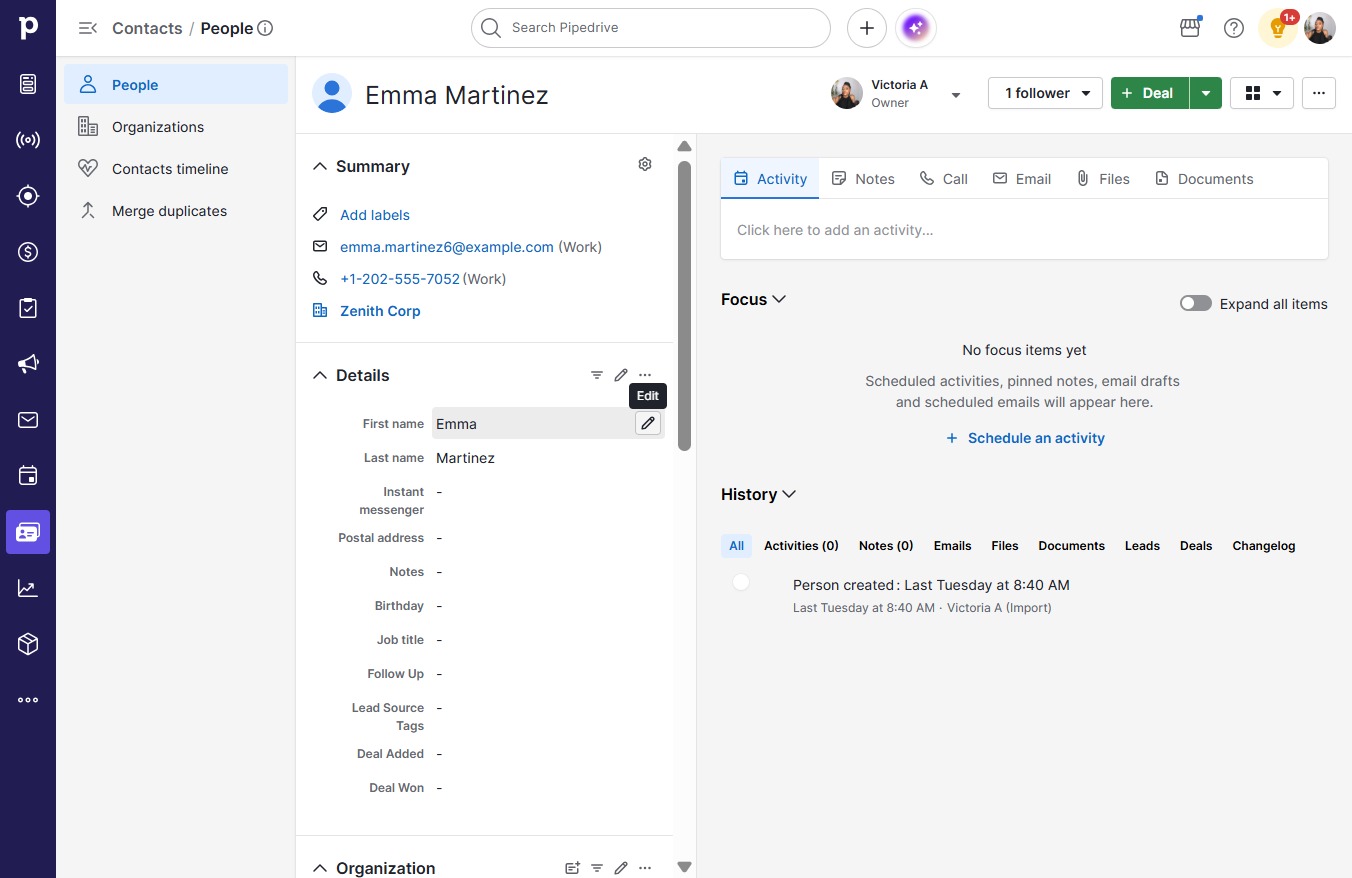Open the 1 follower dropdown
The image size is (1352, 878).
(1045, 93)
